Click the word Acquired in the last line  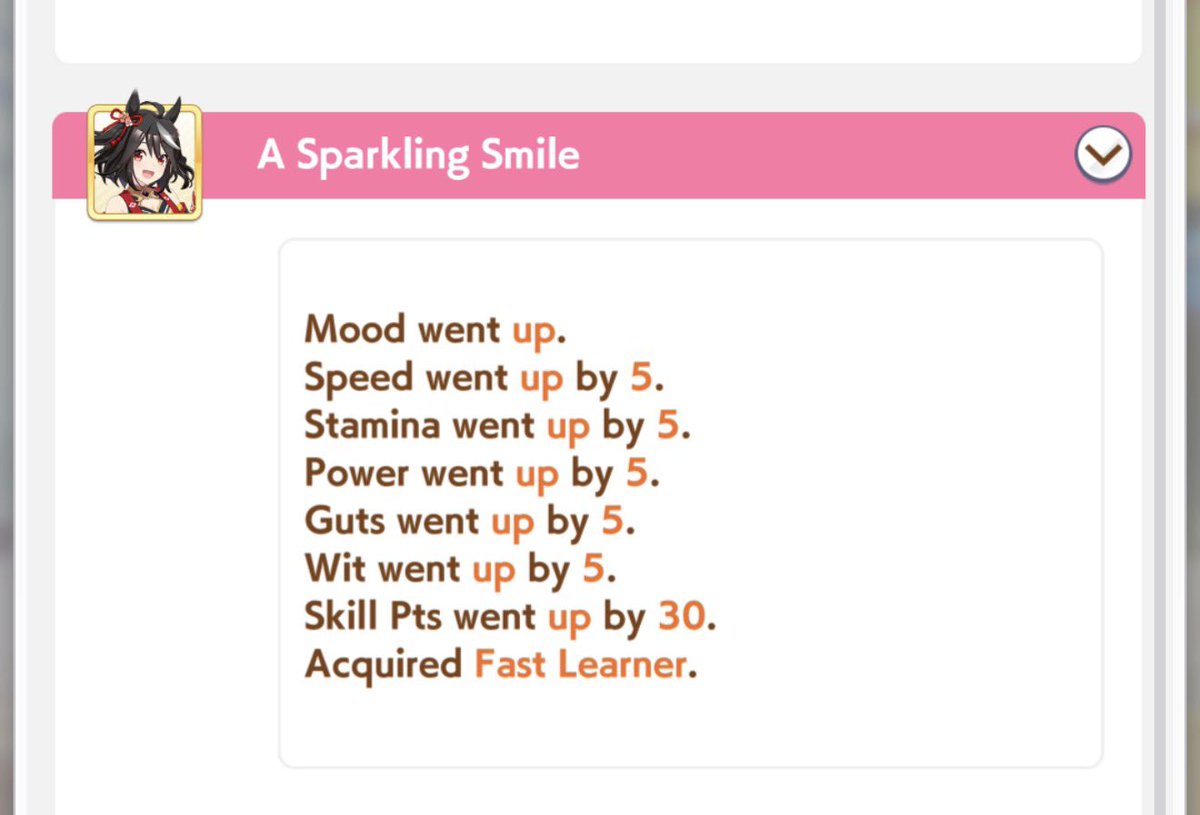click(383, 664)
